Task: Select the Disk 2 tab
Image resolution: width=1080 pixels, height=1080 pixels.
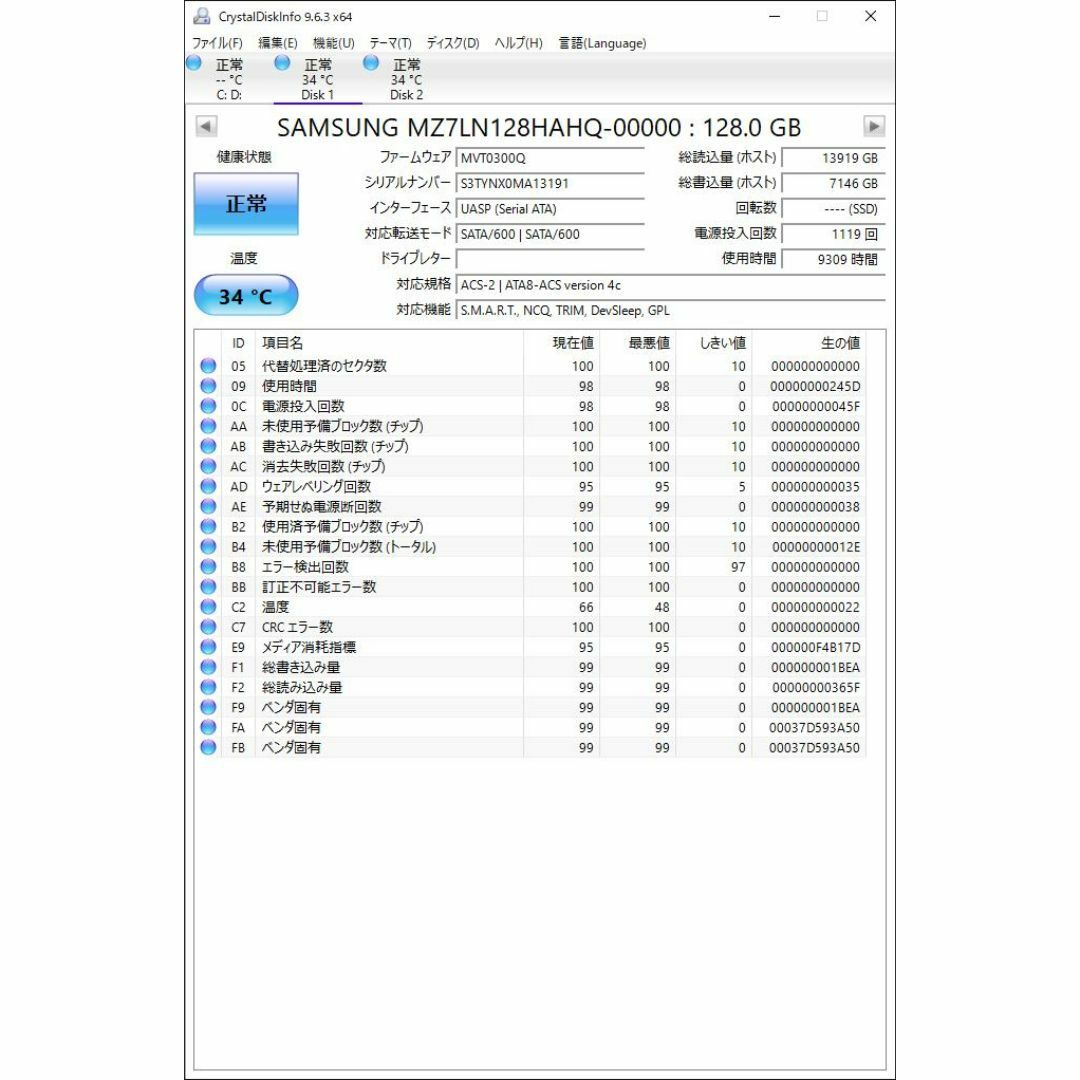Action: pos(406,79)
